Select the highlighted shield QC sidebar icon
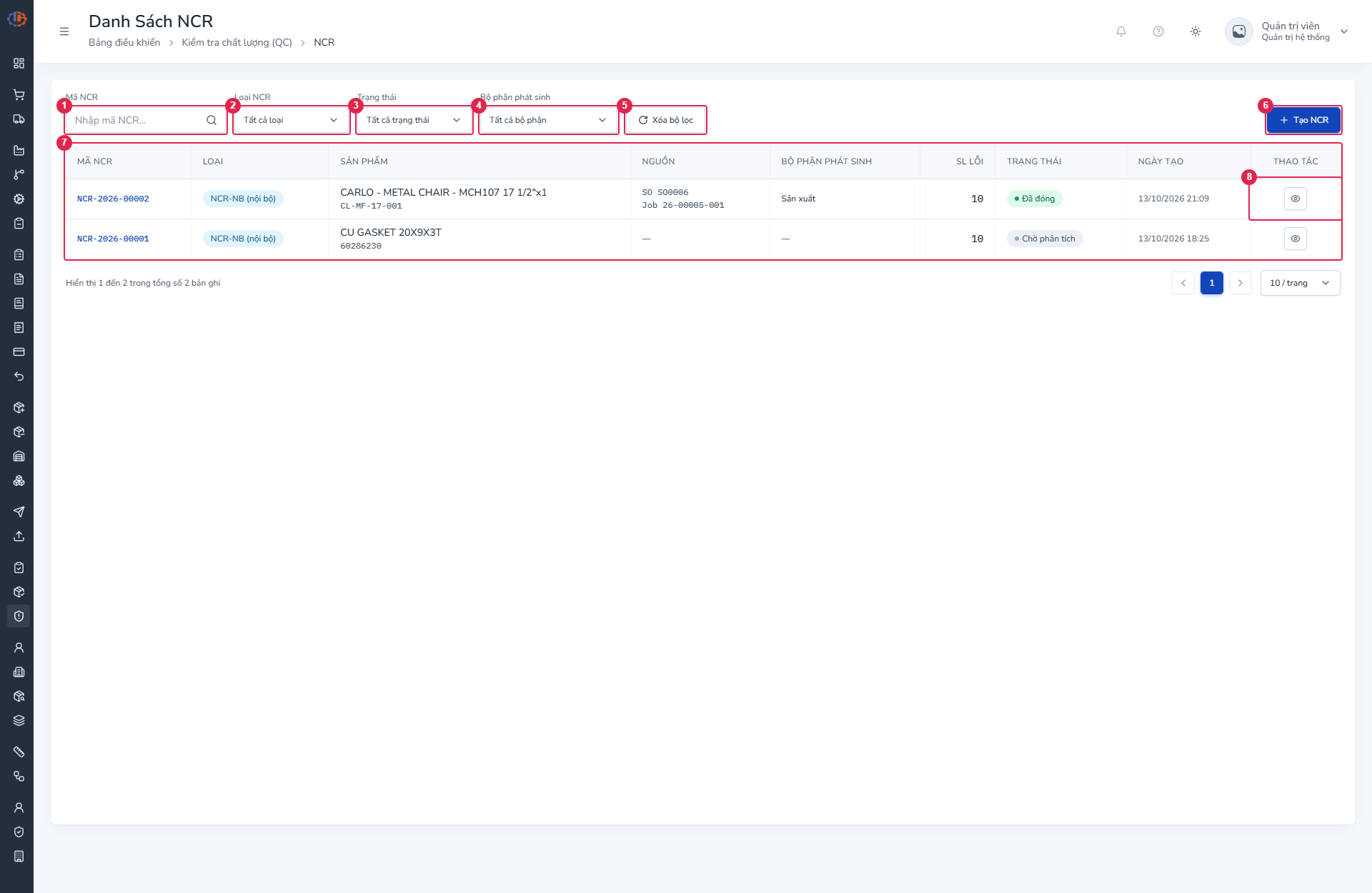This screenshot has height=893, width=1372. coord(19,616)
